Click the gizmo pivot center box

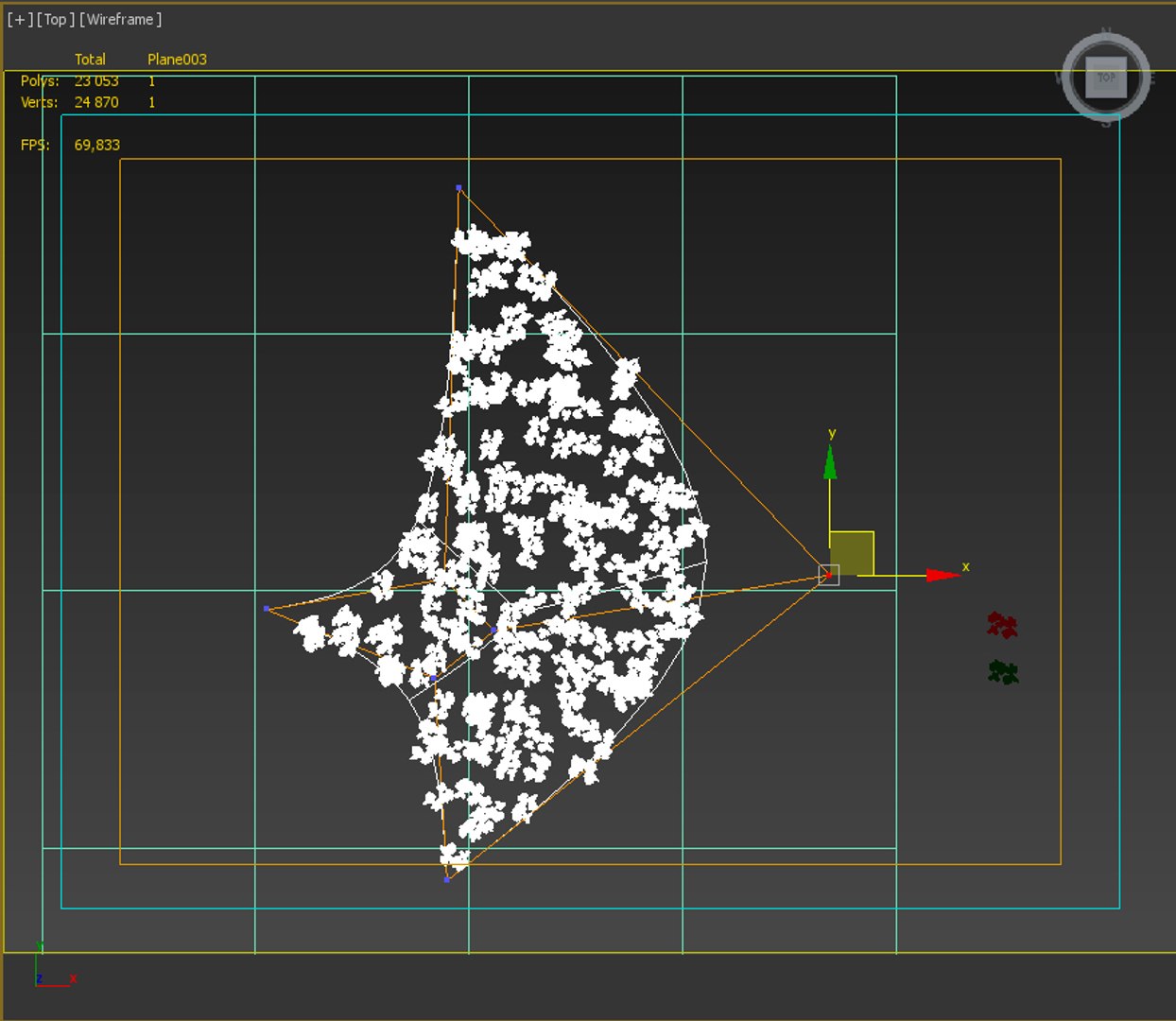click(x=828, y=575)
